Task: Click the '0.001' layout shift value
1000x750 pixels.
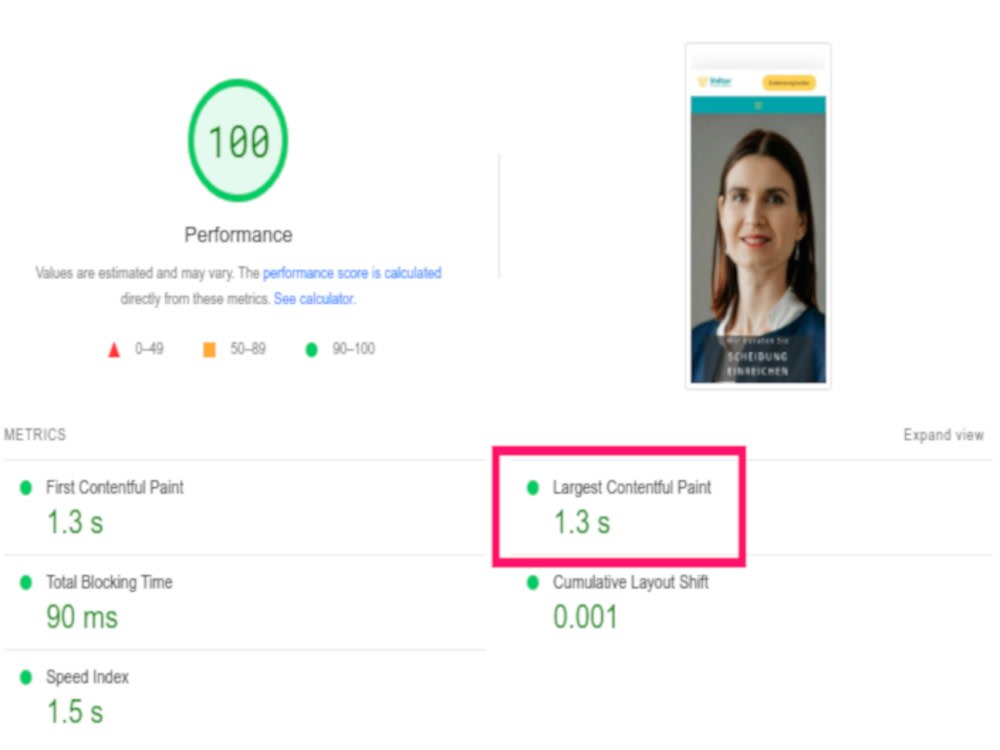Action: tap(585, 617)
